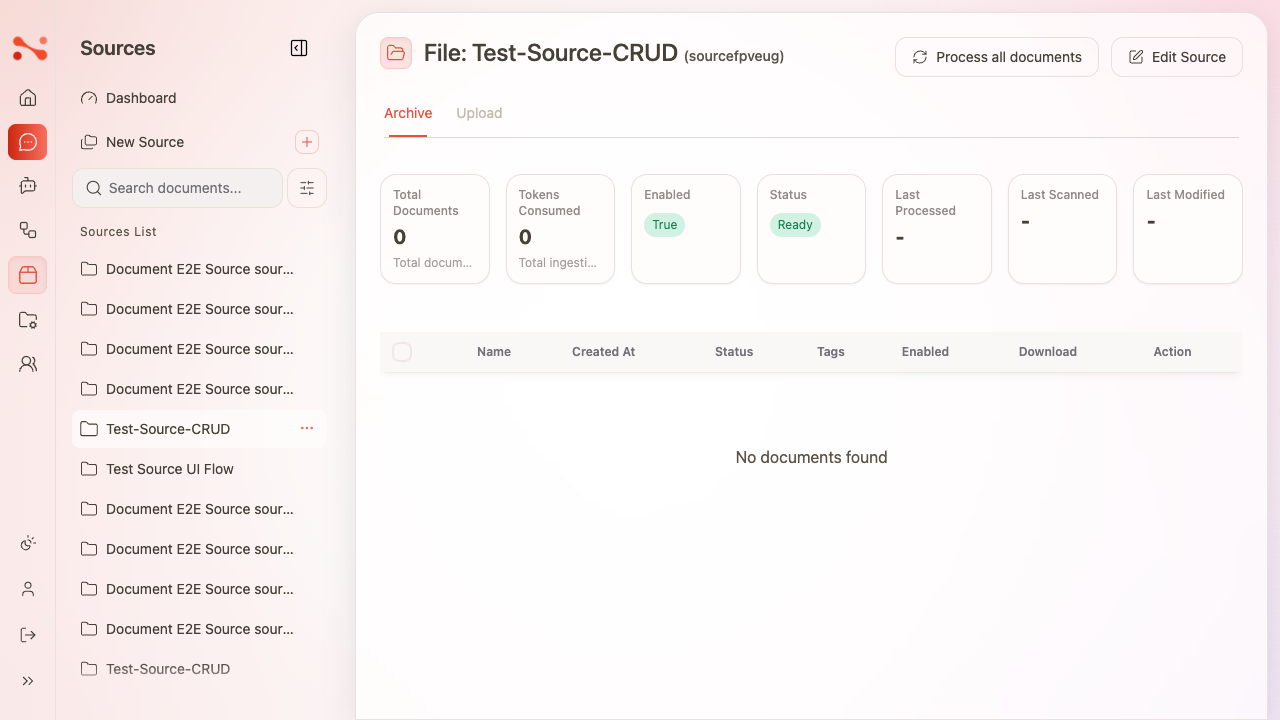The image size is (1280, 720).
Task: Focus the Search documents input field
Action: 177,188
